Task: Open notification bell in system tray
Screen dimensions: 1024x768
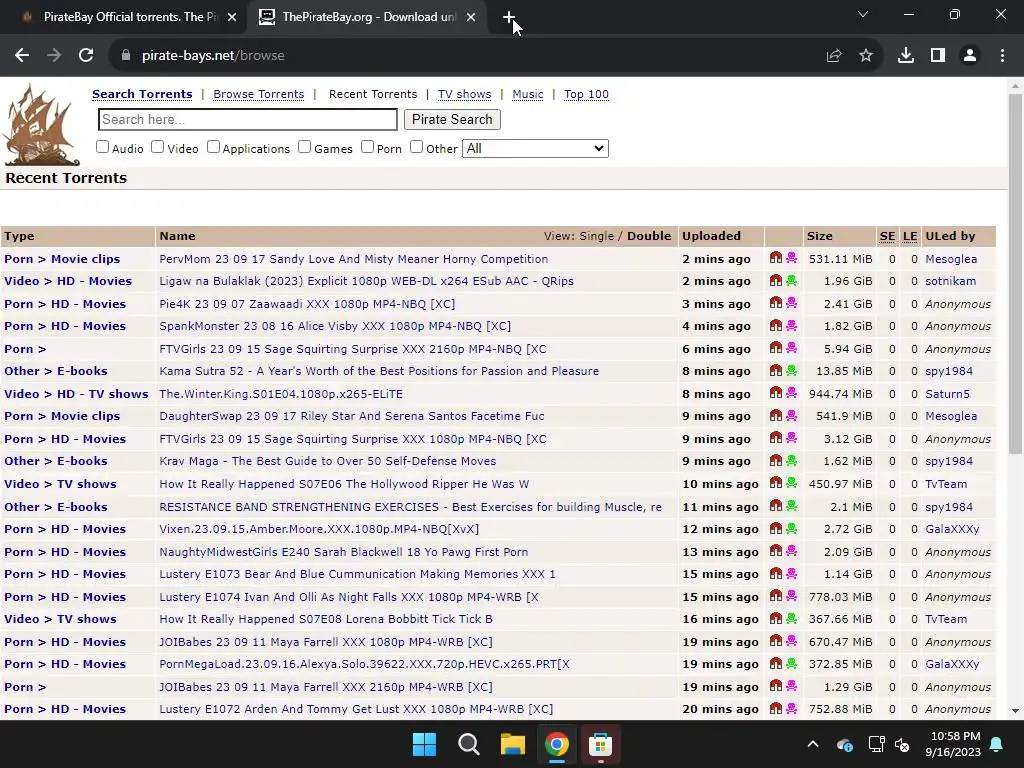Action: pos(997,744)
